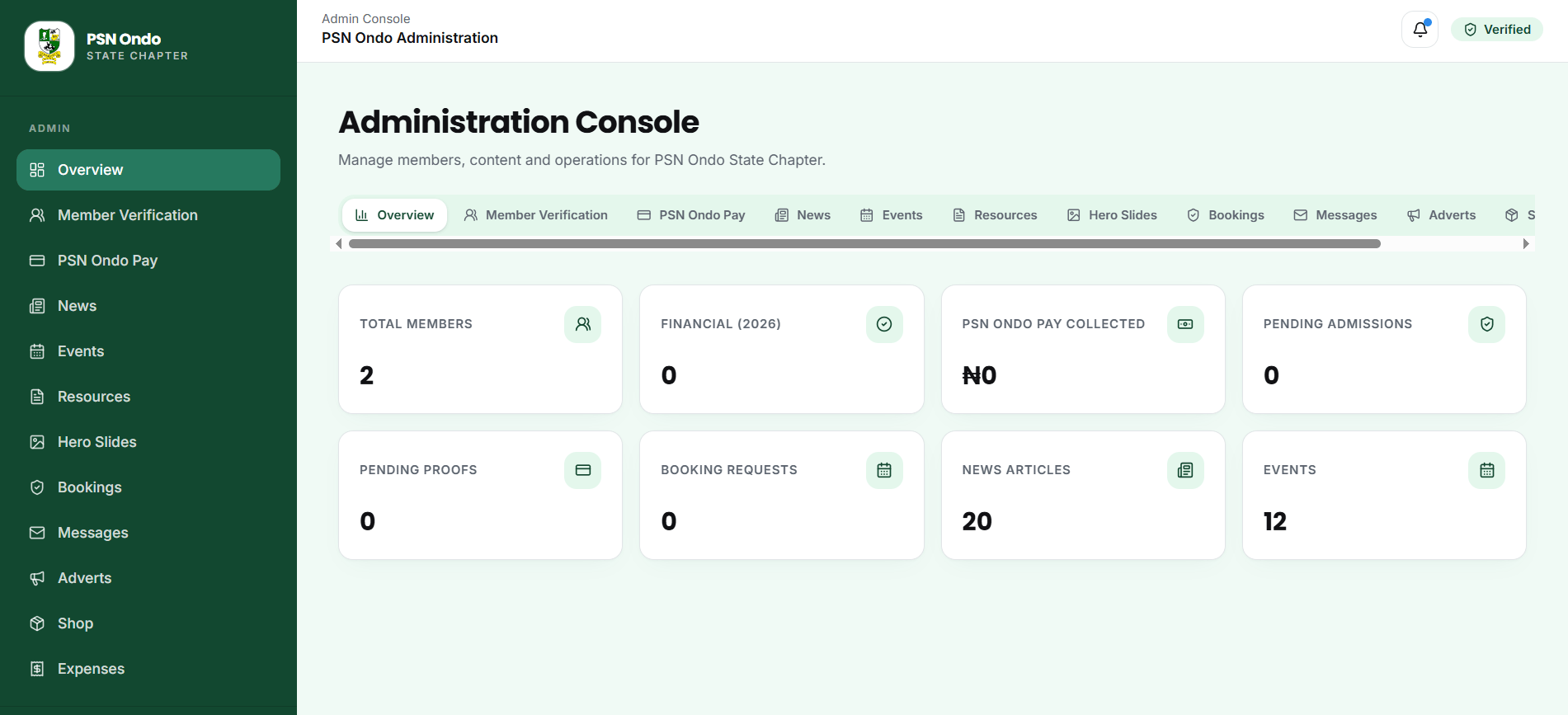Switch to the Adverts tab

1441,215
